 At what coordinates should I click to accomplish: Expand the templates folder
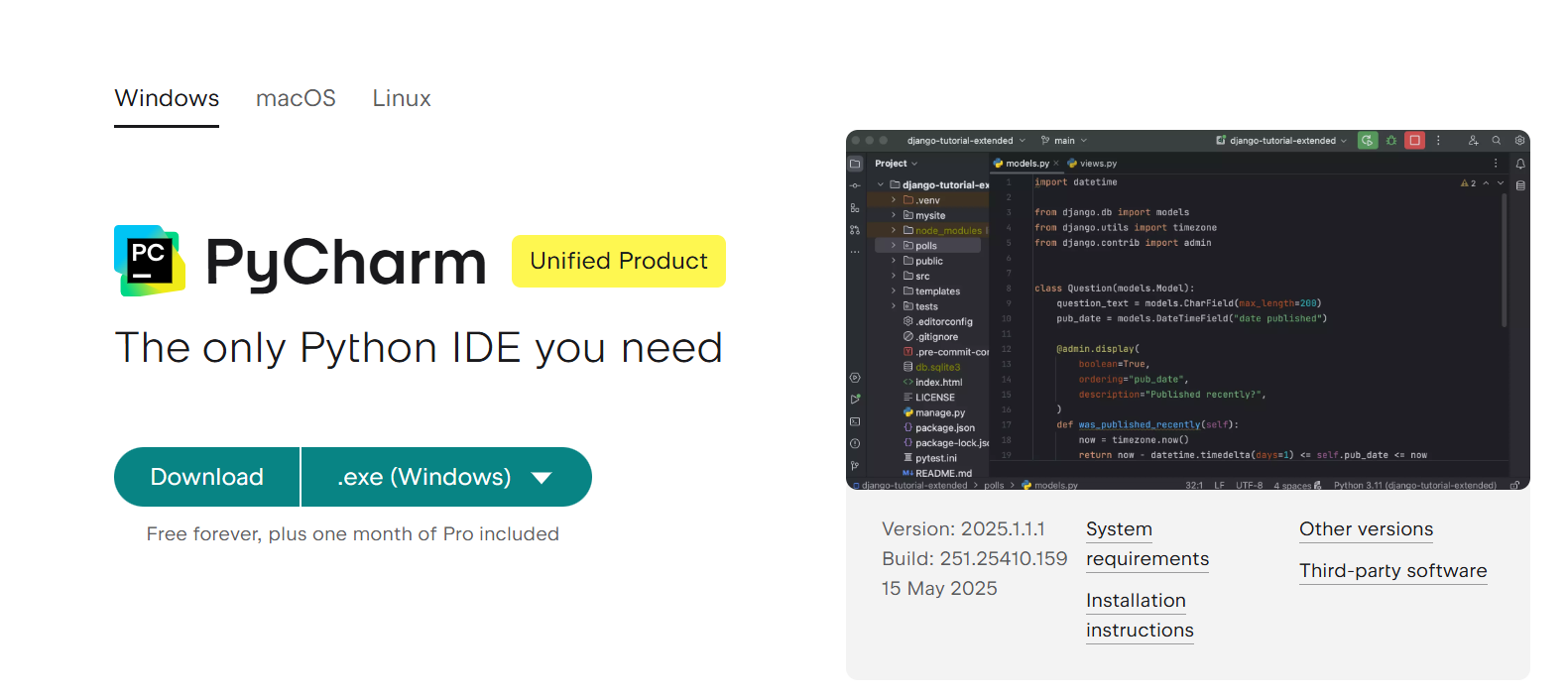[x=894, y=291]
